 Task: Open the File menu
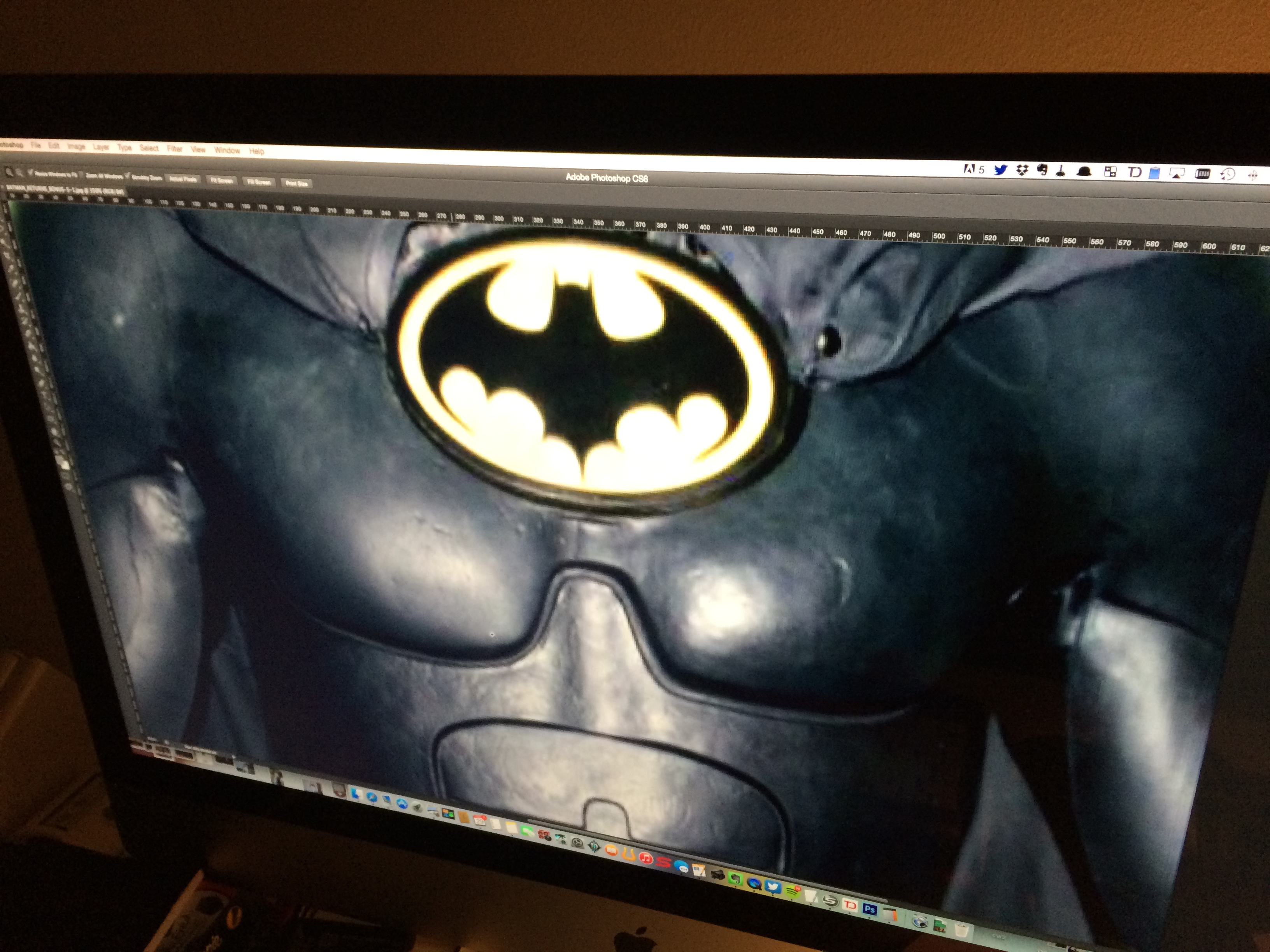(x=35, y=146)
